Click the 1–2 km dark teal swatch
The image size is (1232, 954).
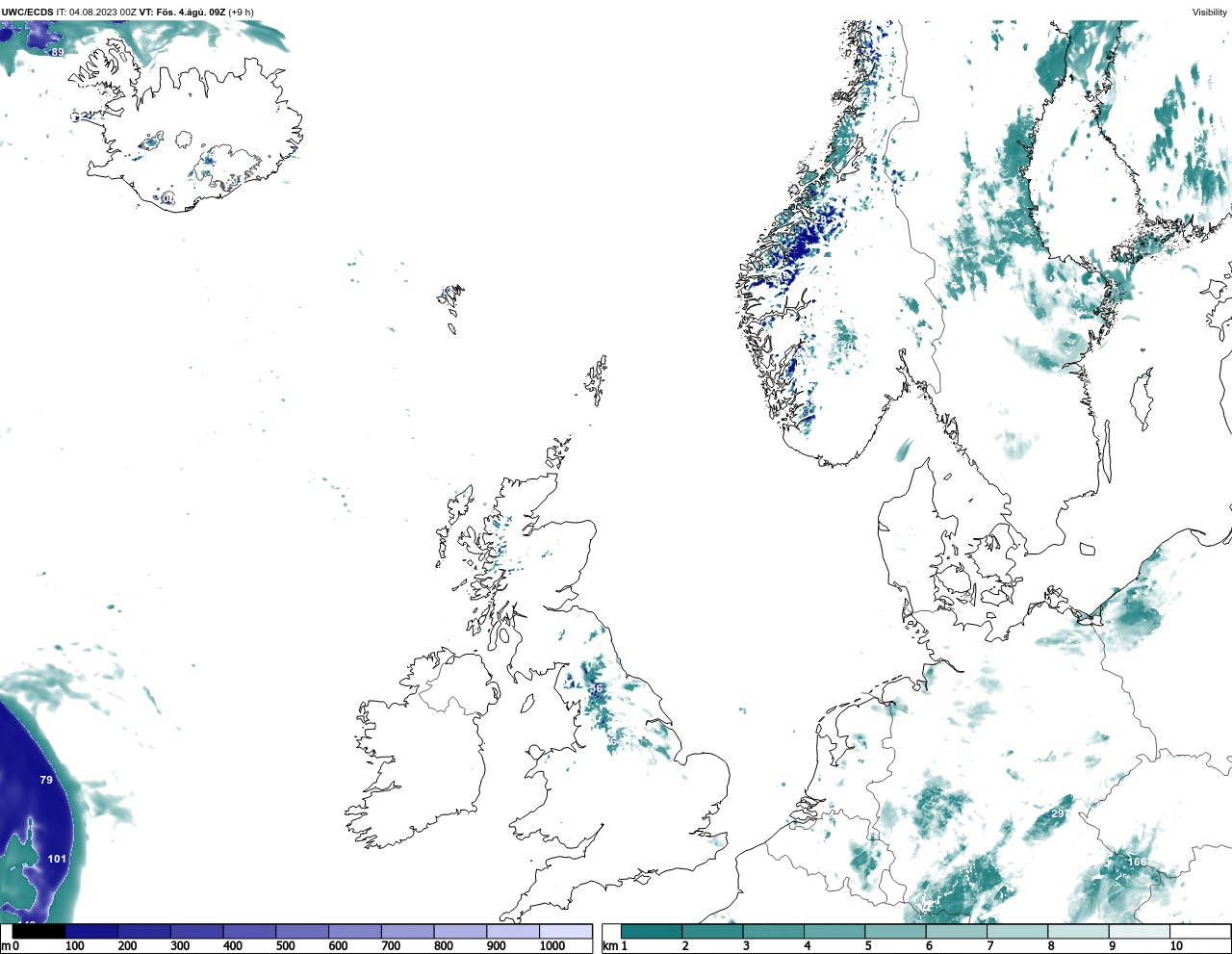coord(652,931)
